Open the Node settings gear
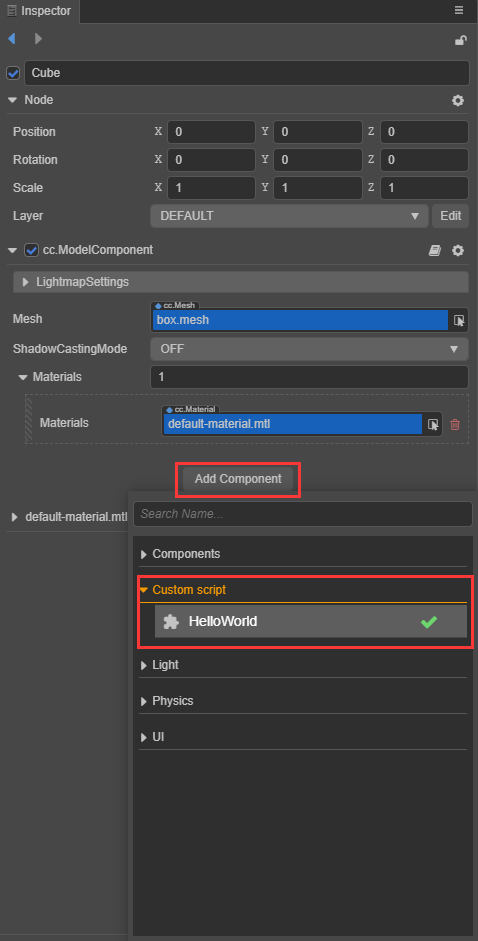The image size is (478, 941). (x=458, y=100)
